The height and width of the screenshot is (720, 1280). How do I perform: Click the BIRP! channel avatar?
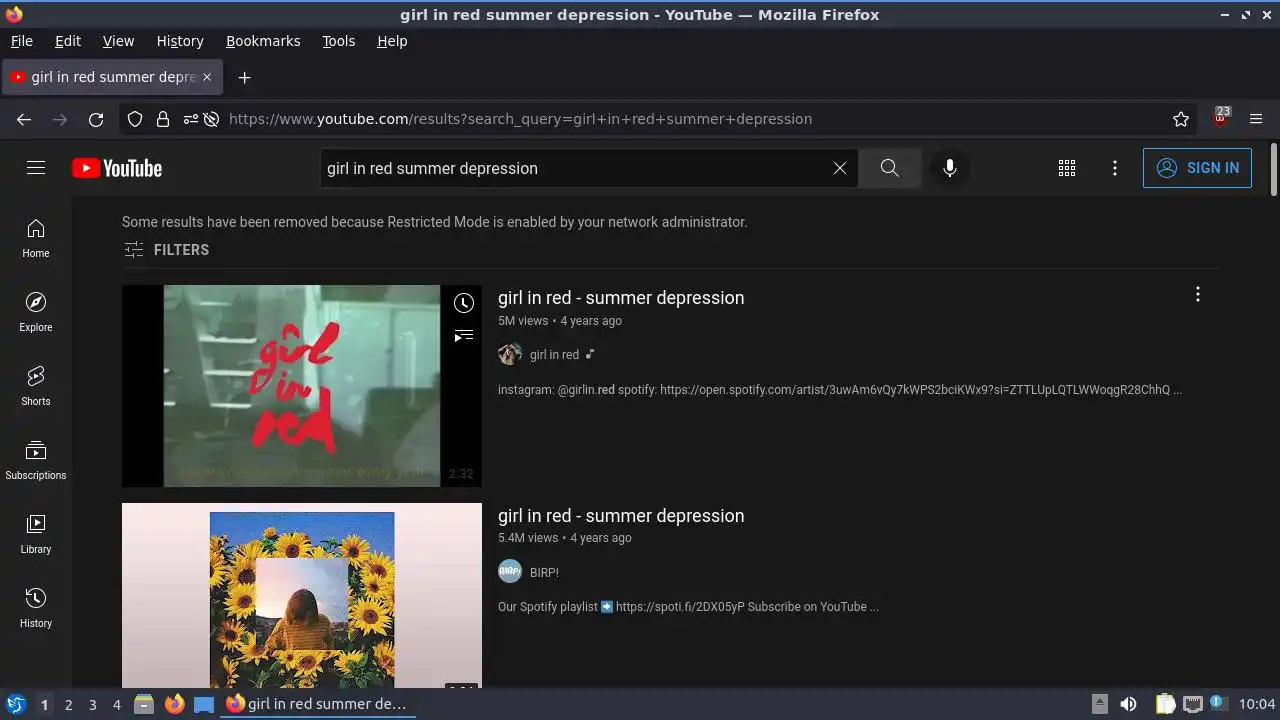click(510, 572)
